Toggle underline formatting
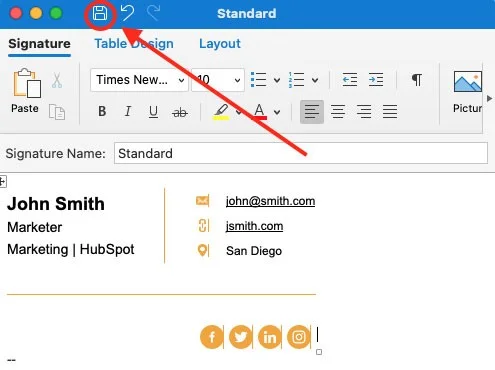Screen dimensions: 495x370 click(x=153, y=112)
